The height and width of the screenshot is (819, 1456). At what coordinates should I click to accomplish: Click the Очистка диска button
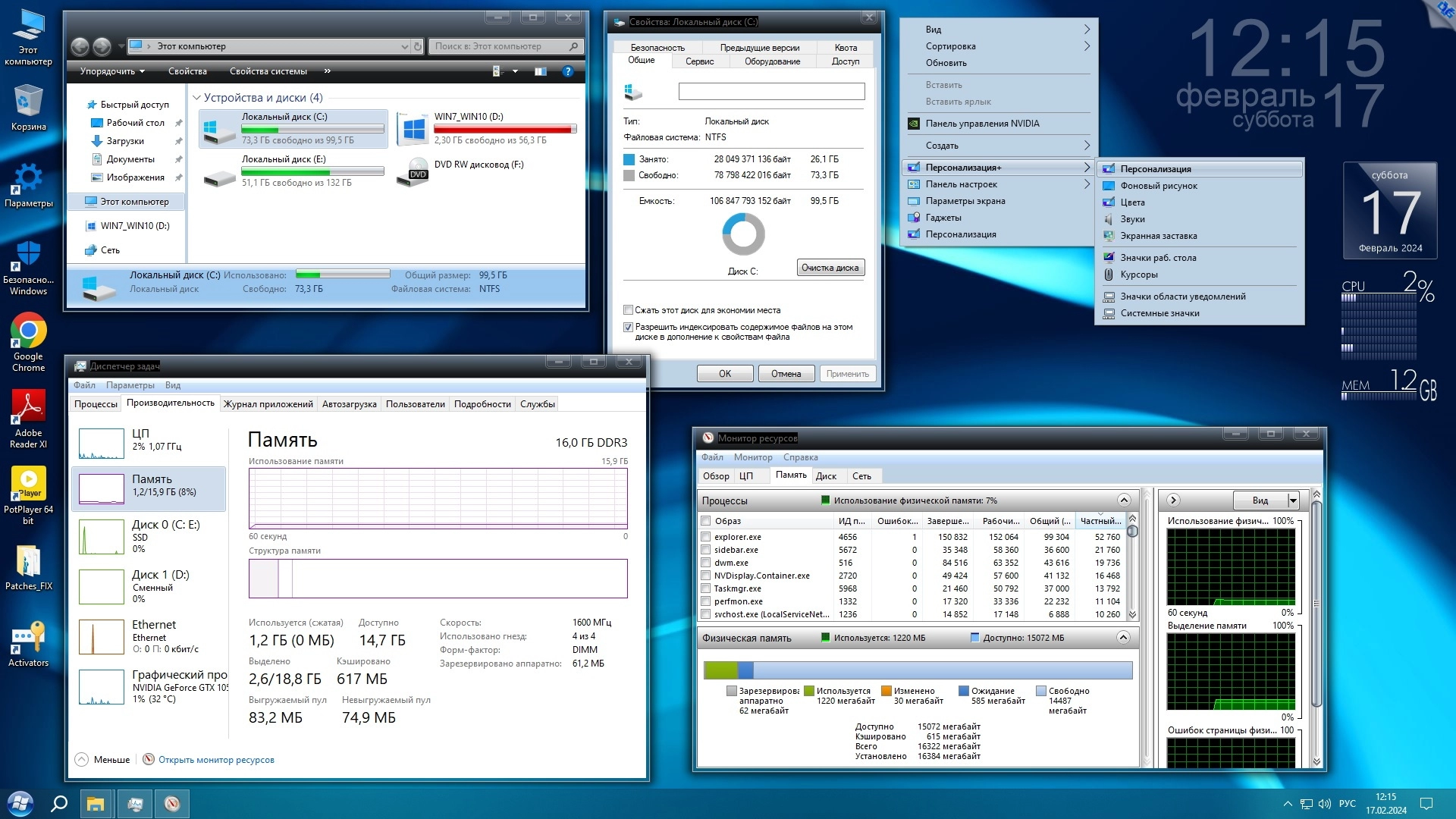click(830, 268)
